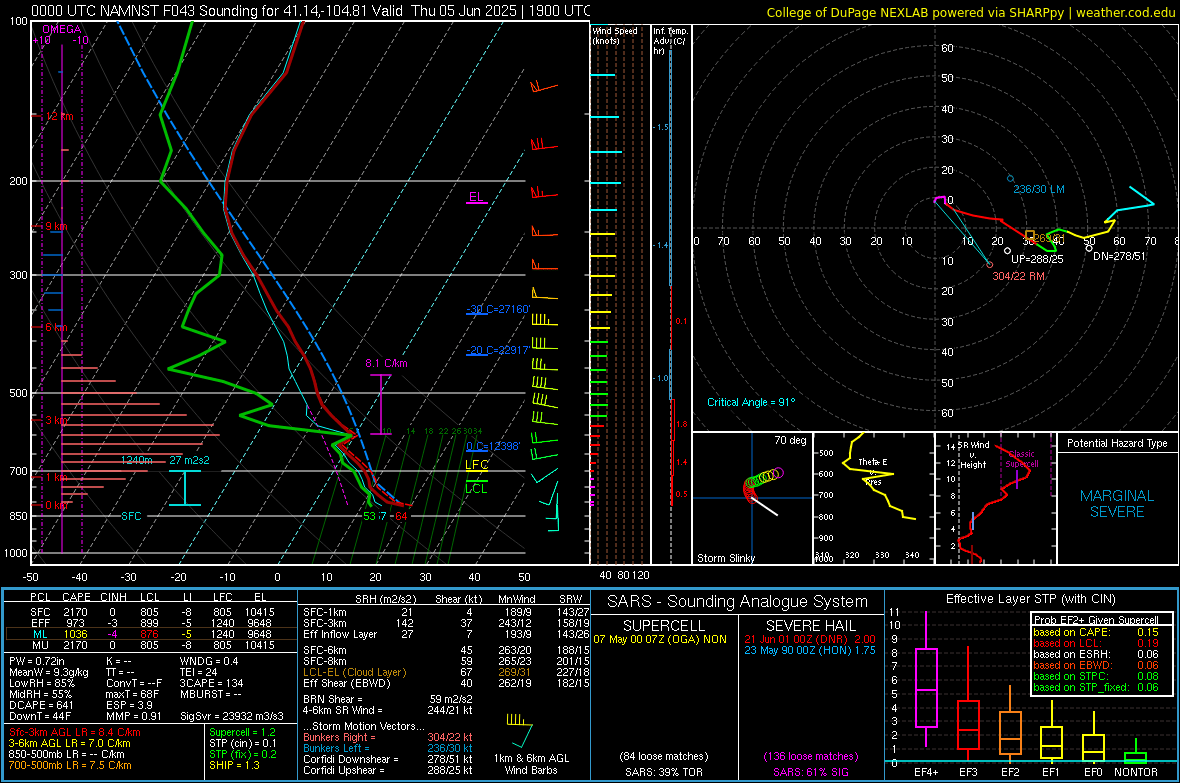This screenshot has height=783, width=1180.
Task: Click the 'UP=288/25' label
Action: pos(1037,259)
